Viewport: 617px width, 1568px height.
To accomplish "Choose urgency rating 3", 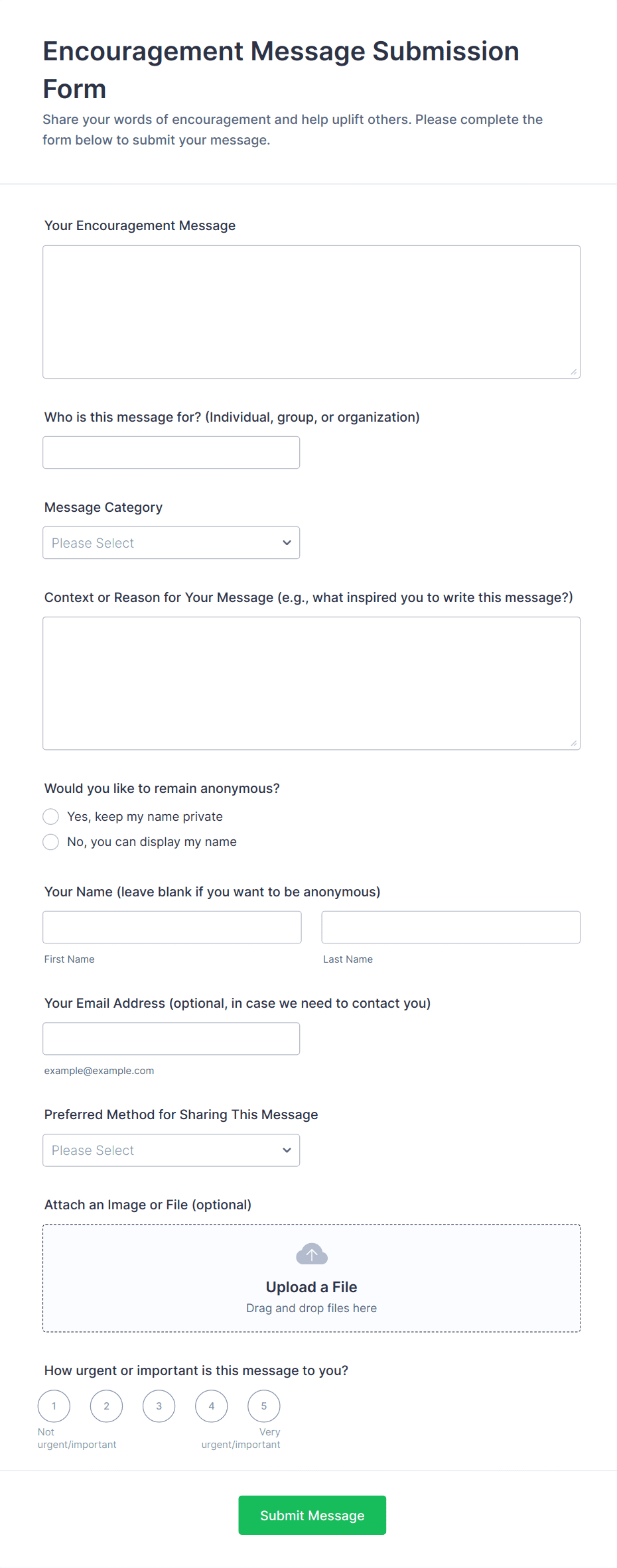I will point(159,1406).
